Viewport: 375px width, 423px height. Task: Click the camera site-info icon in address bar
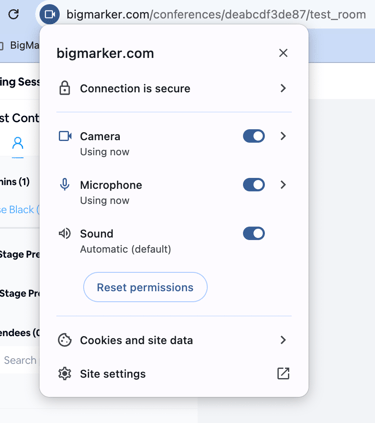50,14
